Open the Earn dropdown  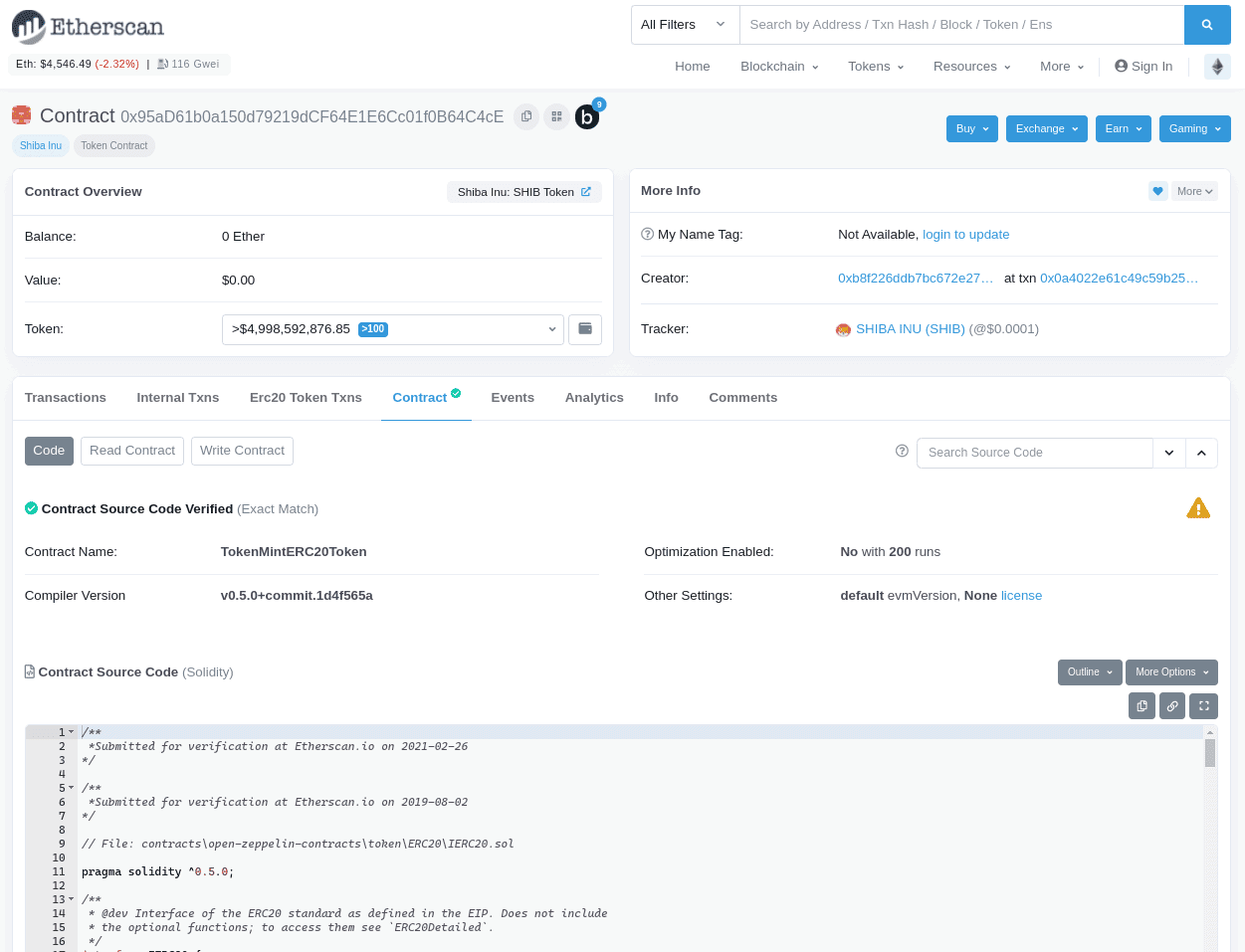pyautogui.click(x=1124, y=128)
